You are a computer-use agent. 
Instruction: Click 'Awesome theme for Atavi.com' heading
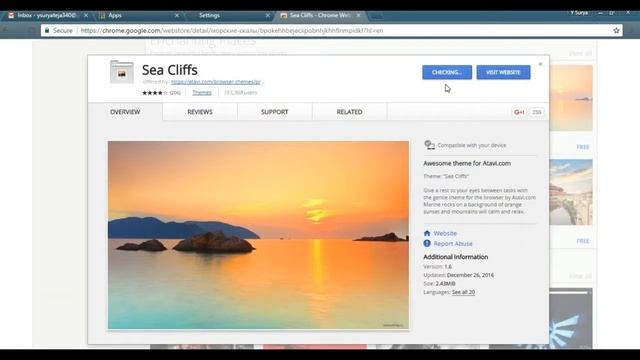click(467, 163)
